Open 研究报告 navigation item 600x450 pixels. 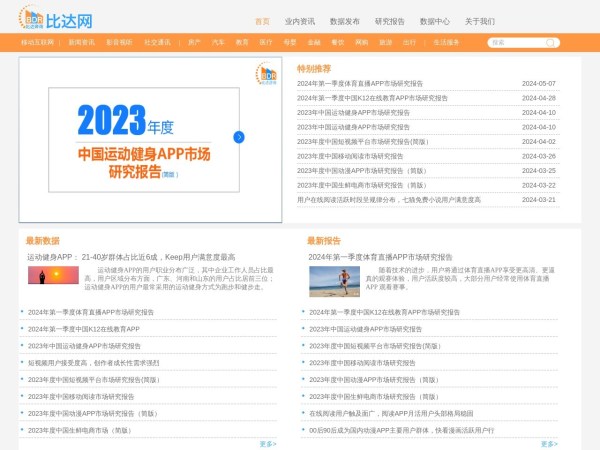tap(390, 21)
